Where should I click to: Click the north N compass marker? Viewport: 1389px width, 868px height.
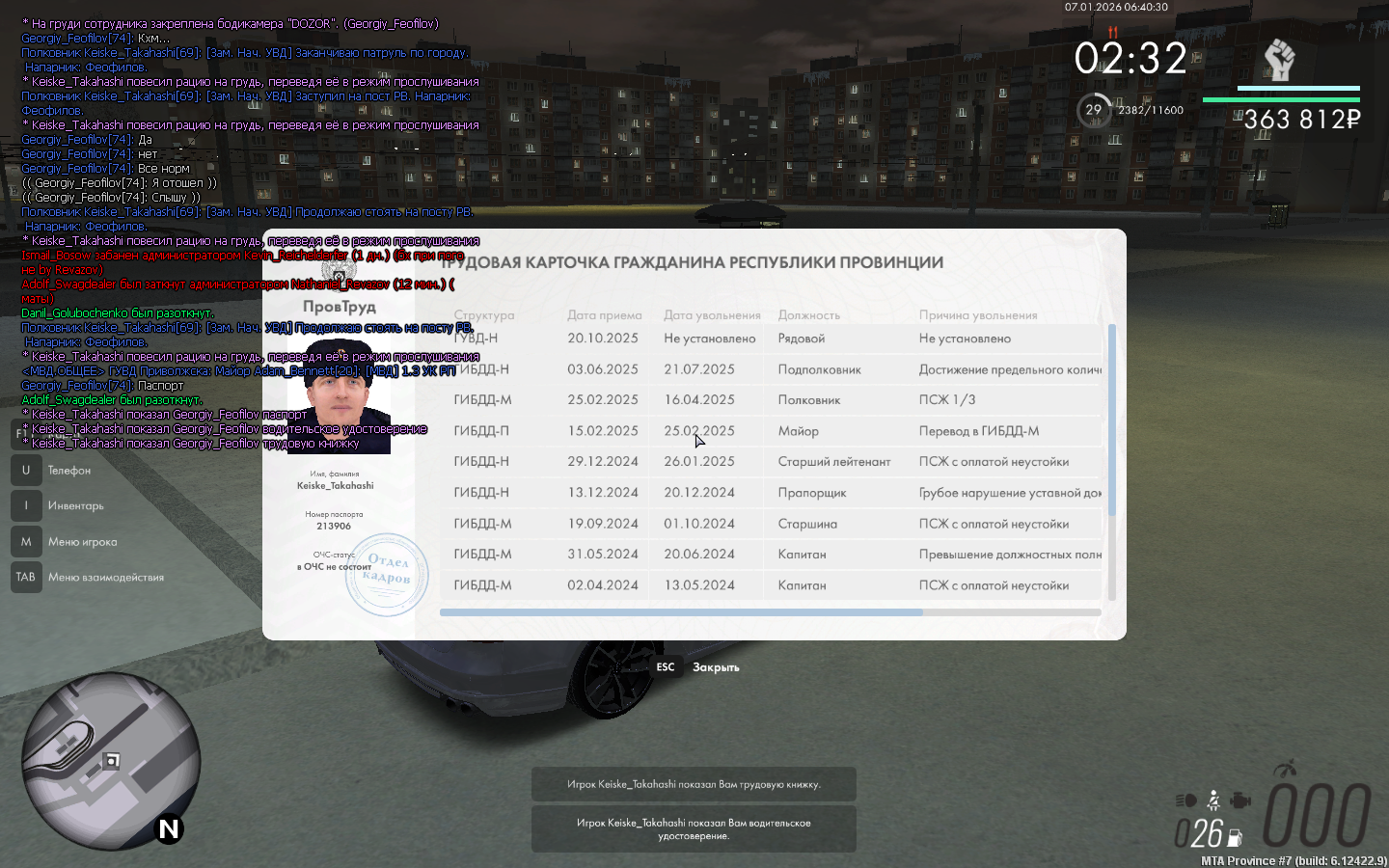[169, 828]
